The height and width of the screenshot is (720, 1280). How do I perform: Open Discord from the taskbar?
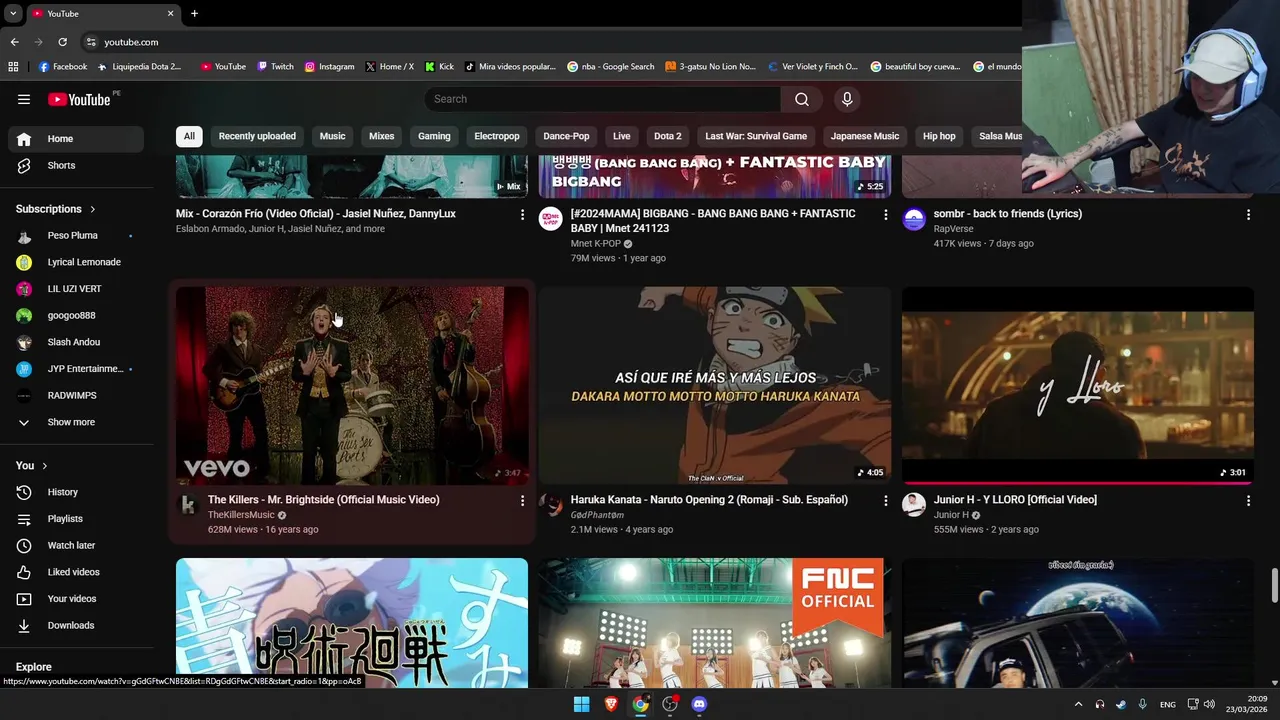(699, 704)
